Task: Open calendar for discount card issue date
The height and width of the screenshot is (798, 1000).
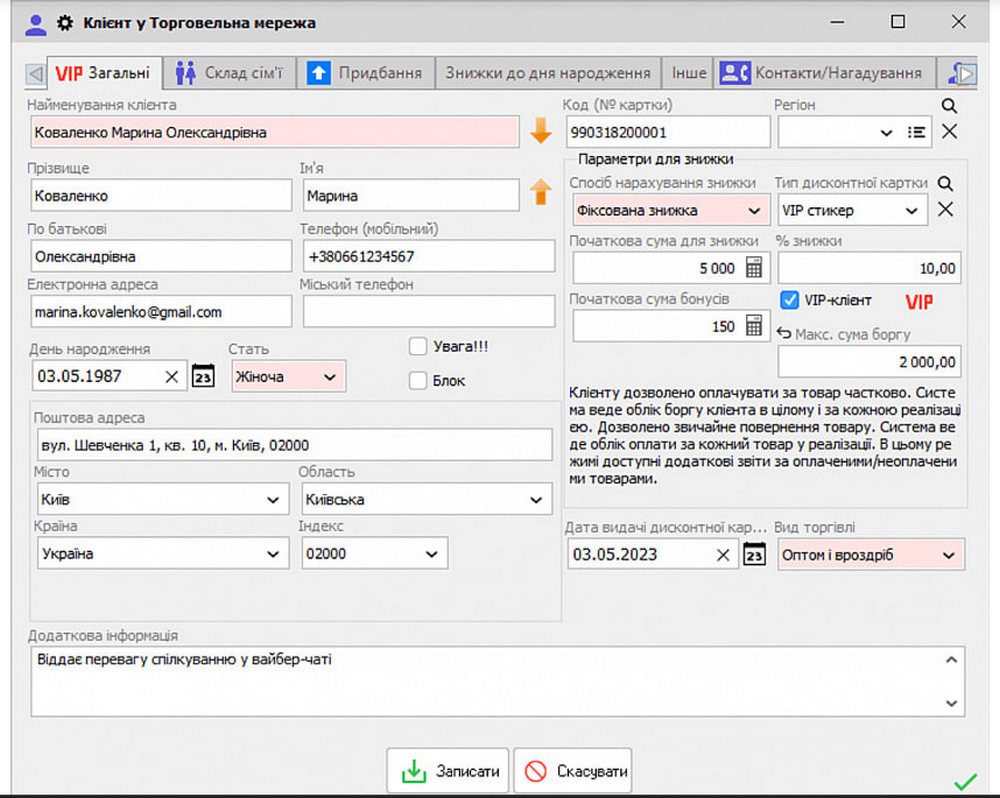Action: (755, 555)
